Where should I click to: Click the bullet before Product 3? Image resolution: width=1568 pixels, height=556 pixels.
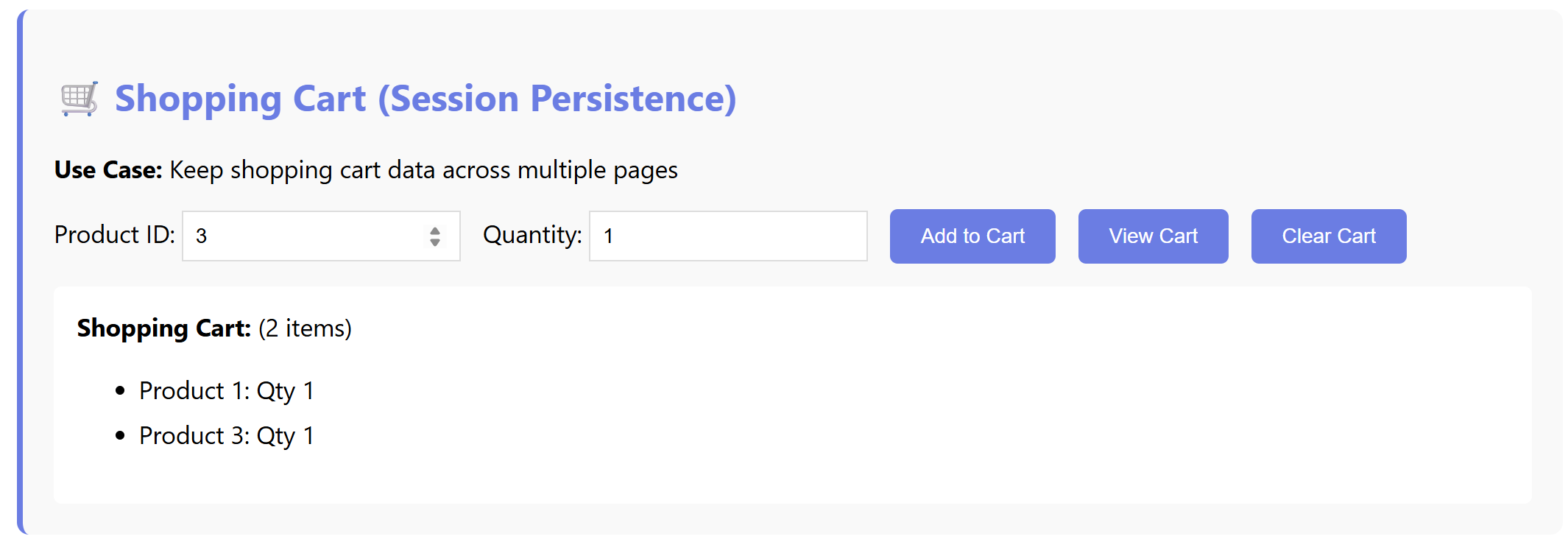(121, 436)
